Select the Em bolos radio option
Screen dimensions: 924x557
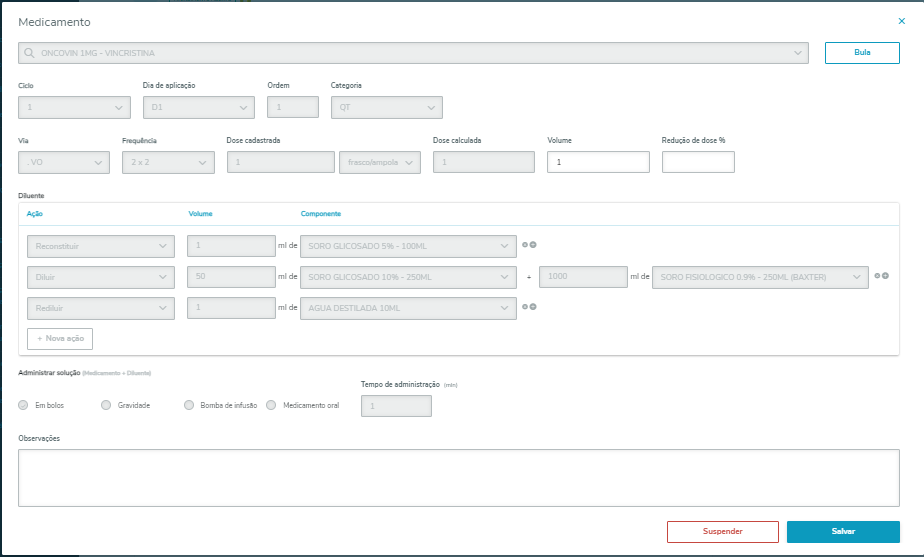24,405
